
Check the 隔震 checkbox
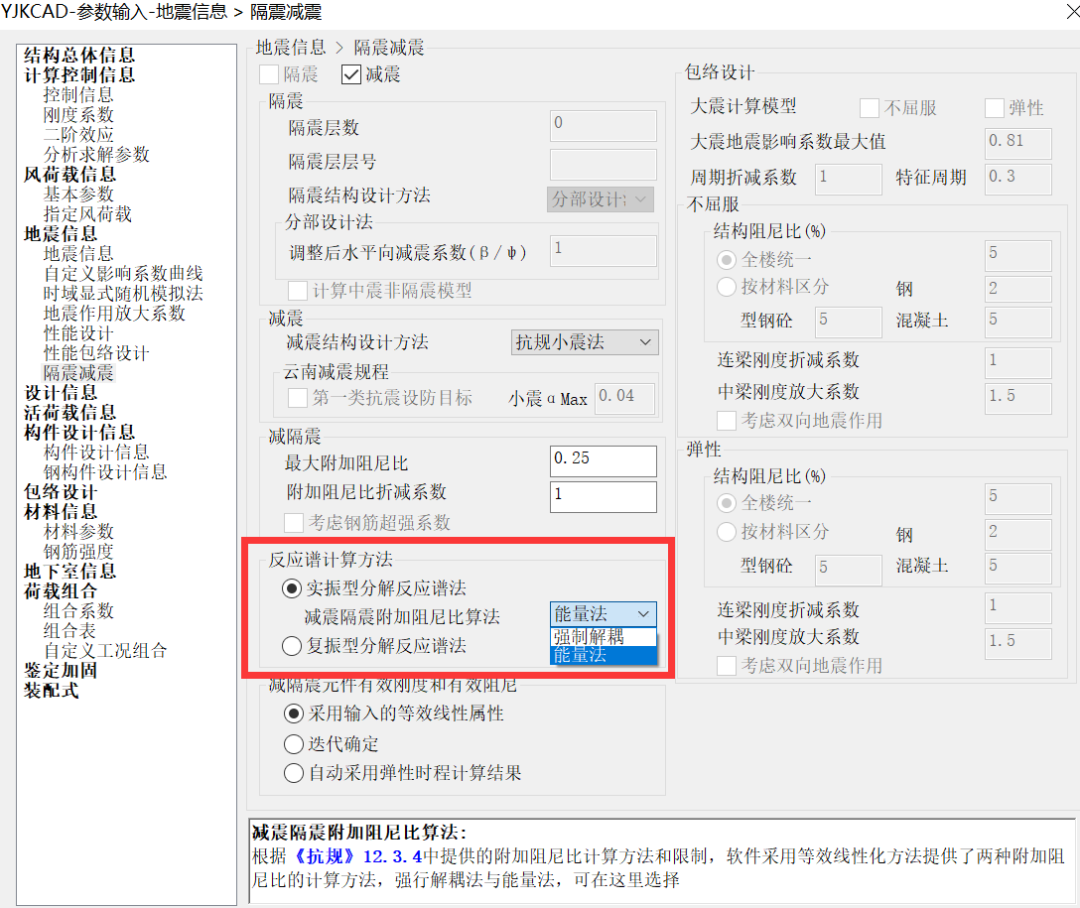click(x=269, y=74)
